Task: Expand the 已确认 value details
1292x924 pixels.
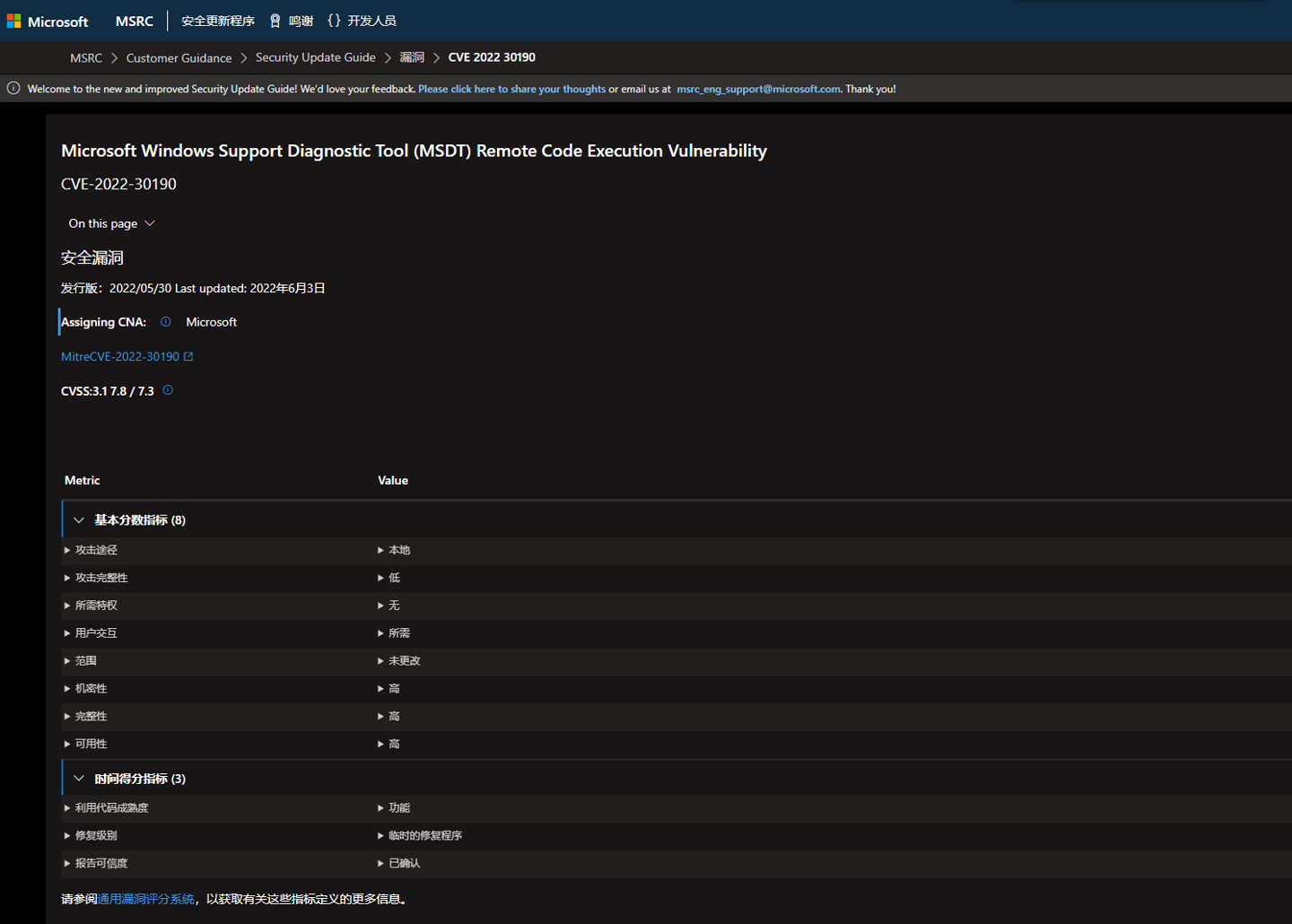Action: pos(399,864)
